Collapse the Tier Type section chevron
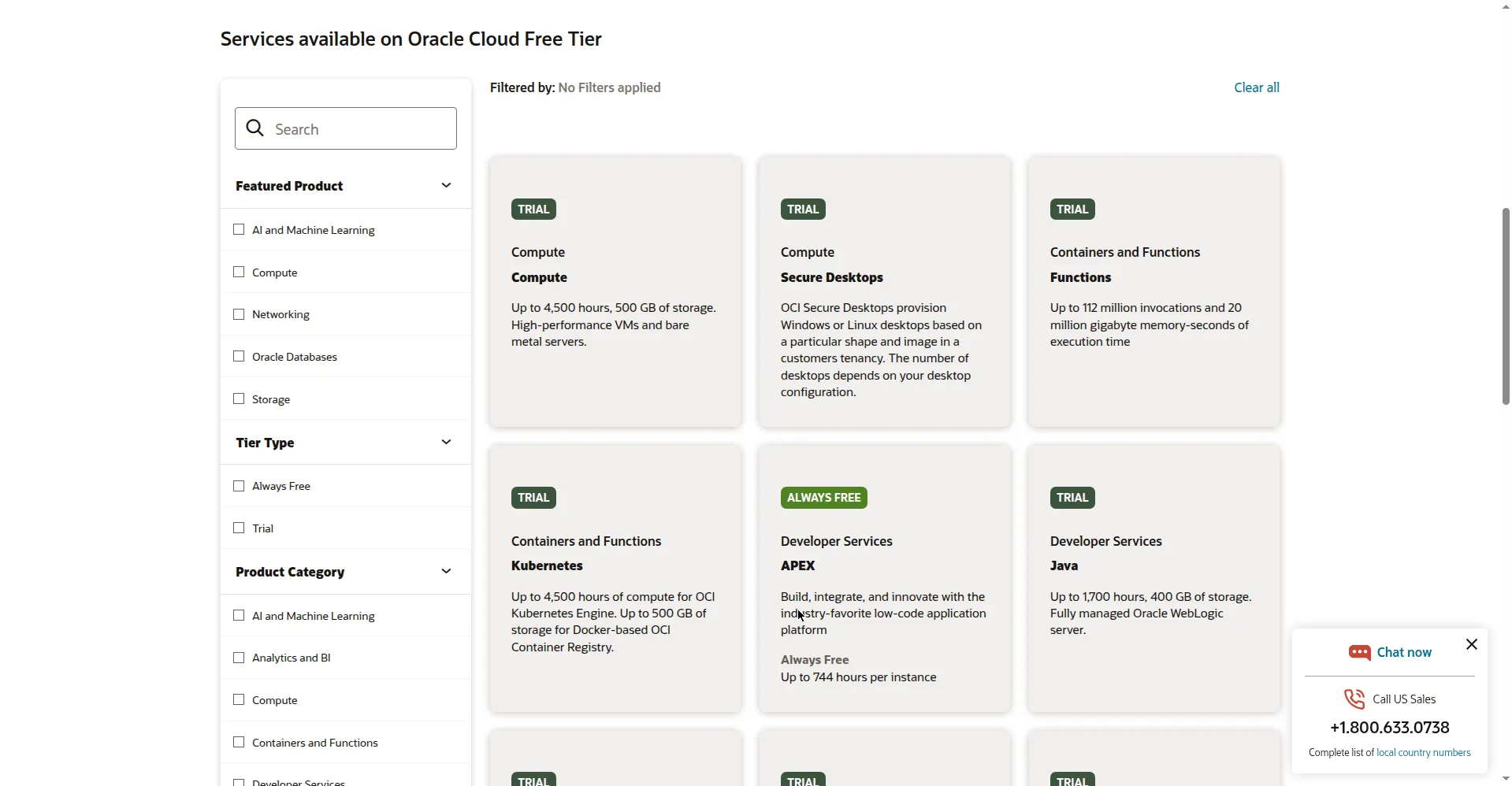 pyautogui.click(x=446, y=442)
